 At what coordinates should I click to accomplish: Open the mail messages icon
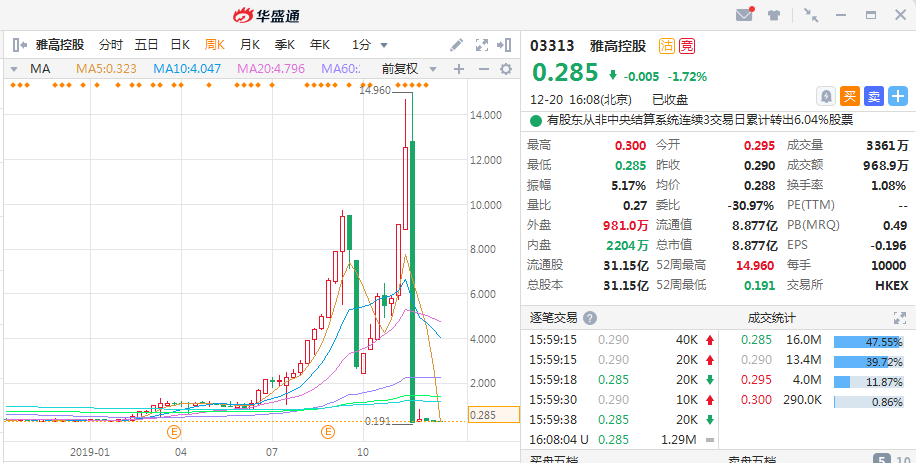[744, 15]
